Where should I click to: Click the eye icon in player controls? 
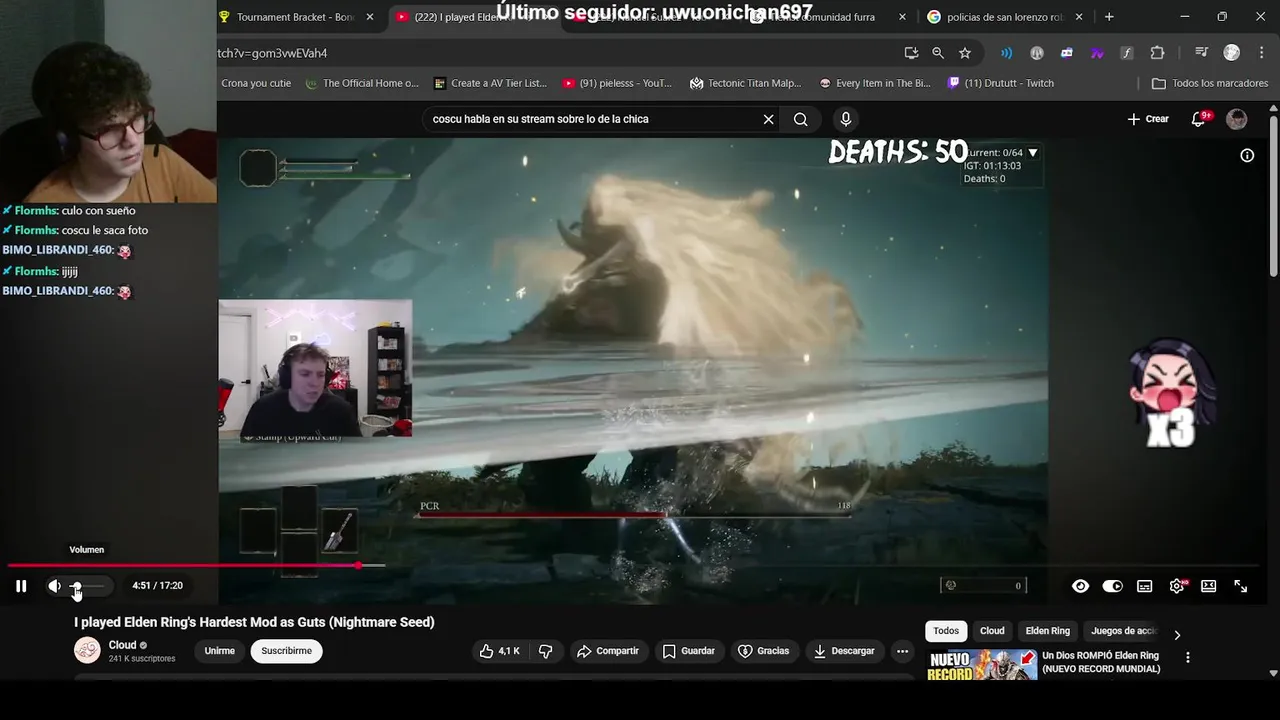(x=1080, y=586)
